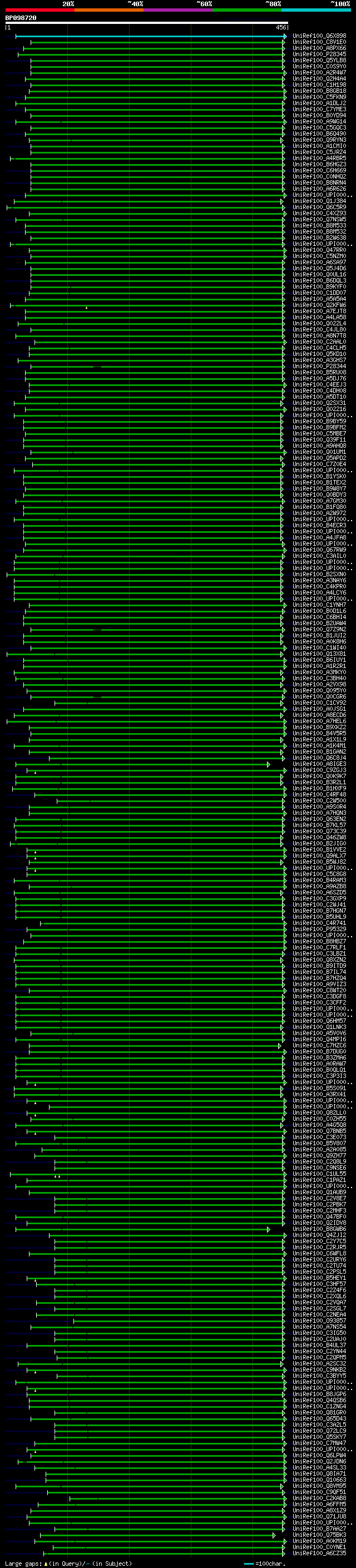This screenshot has width=356, height=1568.
Task: Click the cyan ~100% identity legend segment
Action: point(316,11)
